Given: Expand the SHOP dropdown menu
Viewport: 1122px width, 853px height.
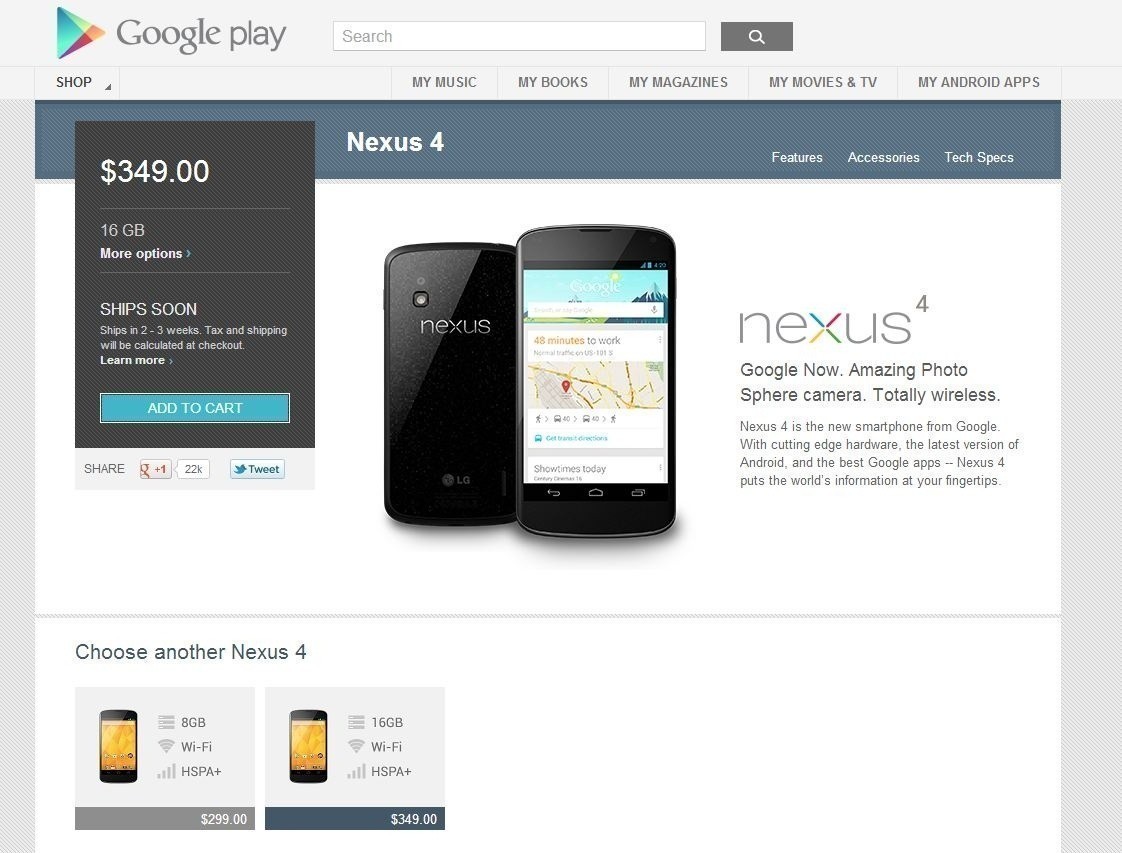Looking at the screenshot, I should pyautogui.click(x=77, y=82).
